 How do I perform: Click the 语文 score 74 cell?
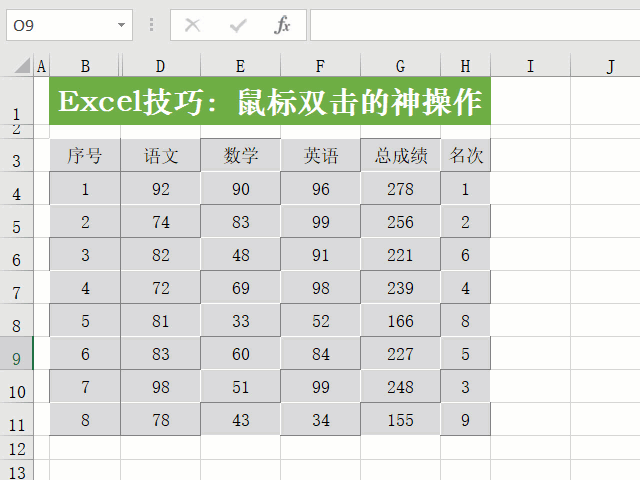(160, 221)
